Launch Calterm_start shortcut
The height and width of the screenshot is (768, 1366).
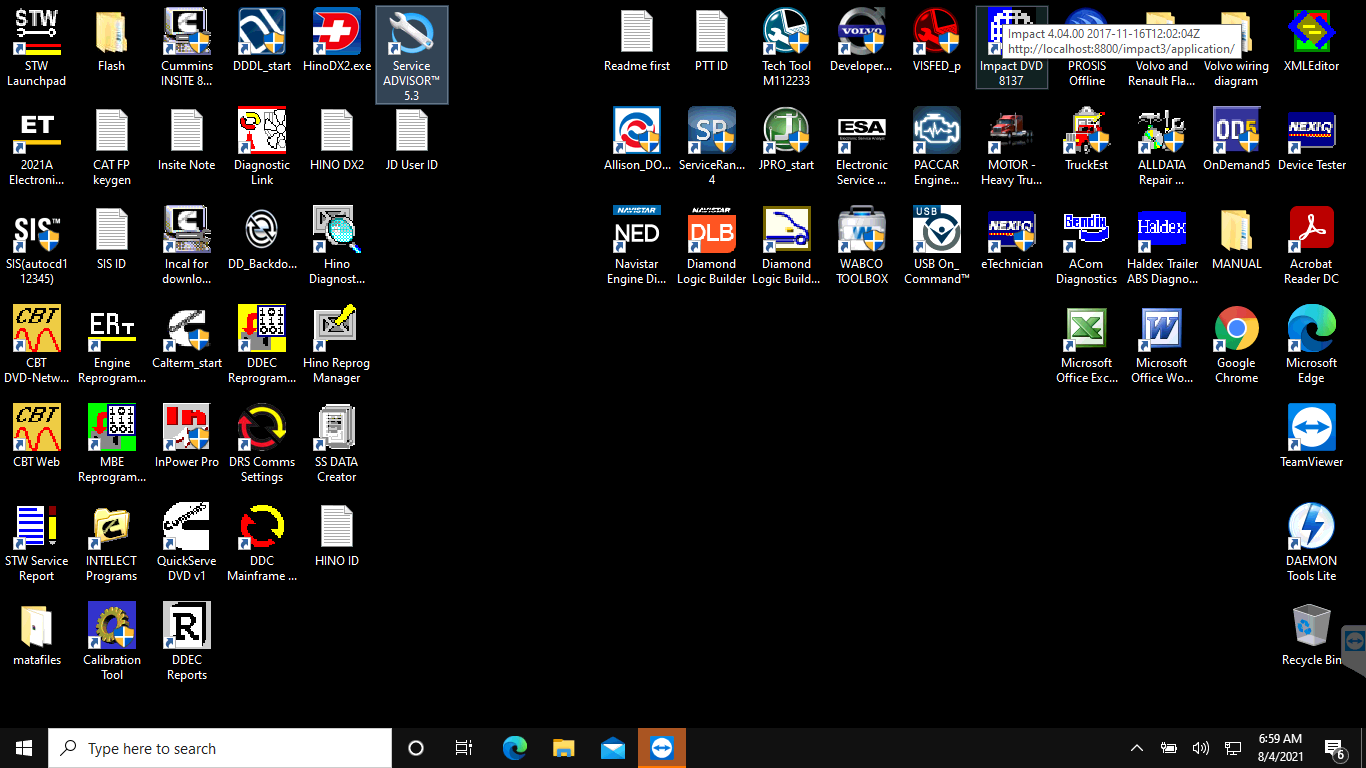click(x=187, y=337)
